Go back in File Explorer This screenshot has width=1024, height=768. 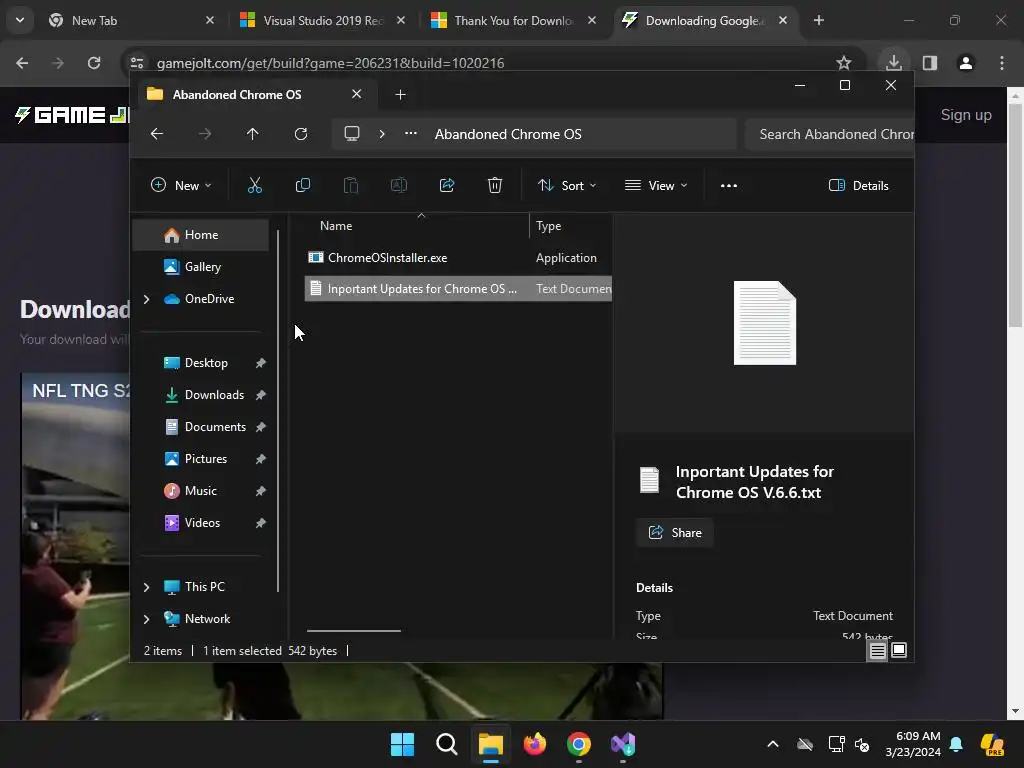pos(157,134)
